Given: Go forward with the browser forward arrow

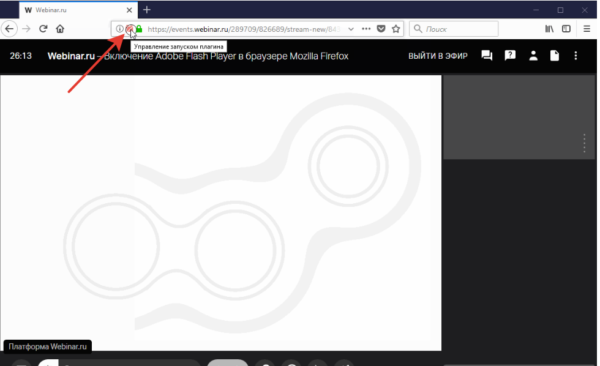Looking at the screenshot, I should coord(26,29).
